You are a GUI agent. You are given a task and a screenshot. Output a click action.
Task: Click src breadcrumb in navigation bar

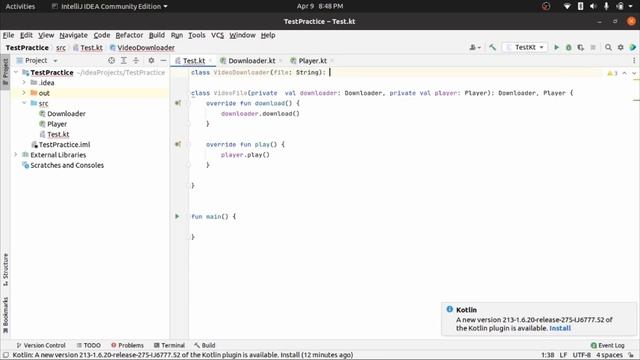tap(61, 48)
